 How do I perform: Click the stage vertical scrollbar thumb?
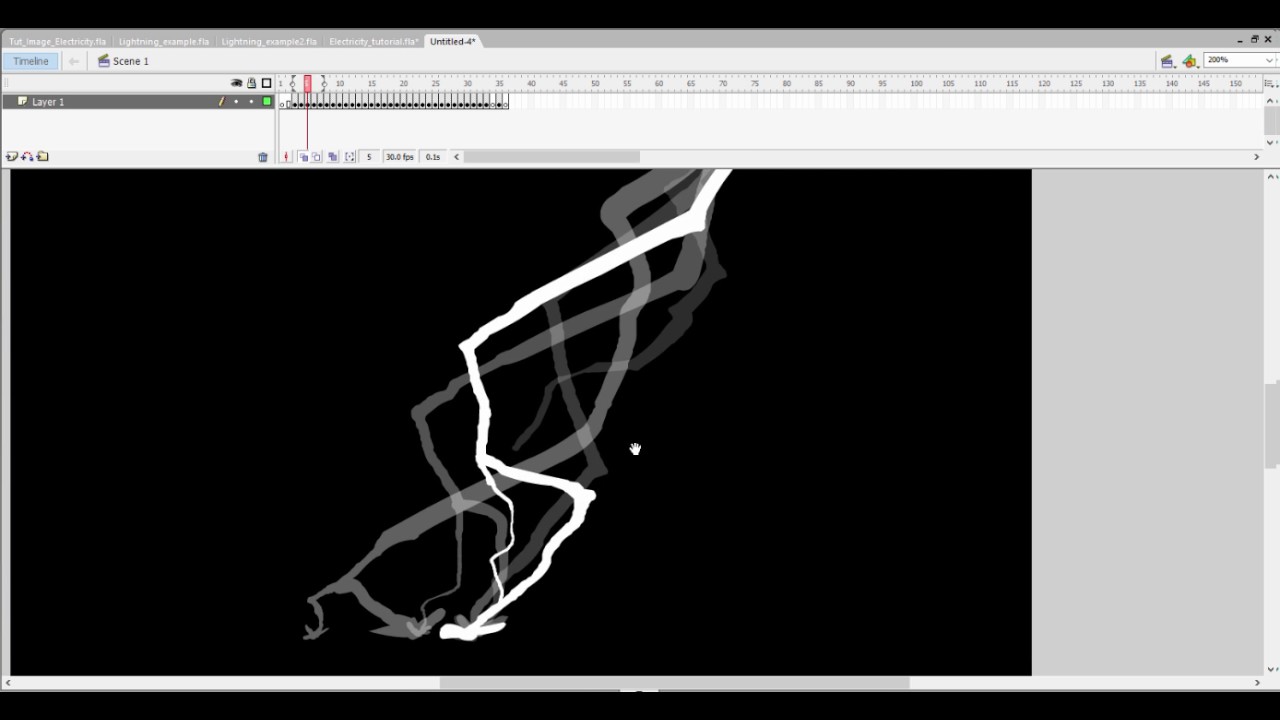click(x=1271, y=425)
